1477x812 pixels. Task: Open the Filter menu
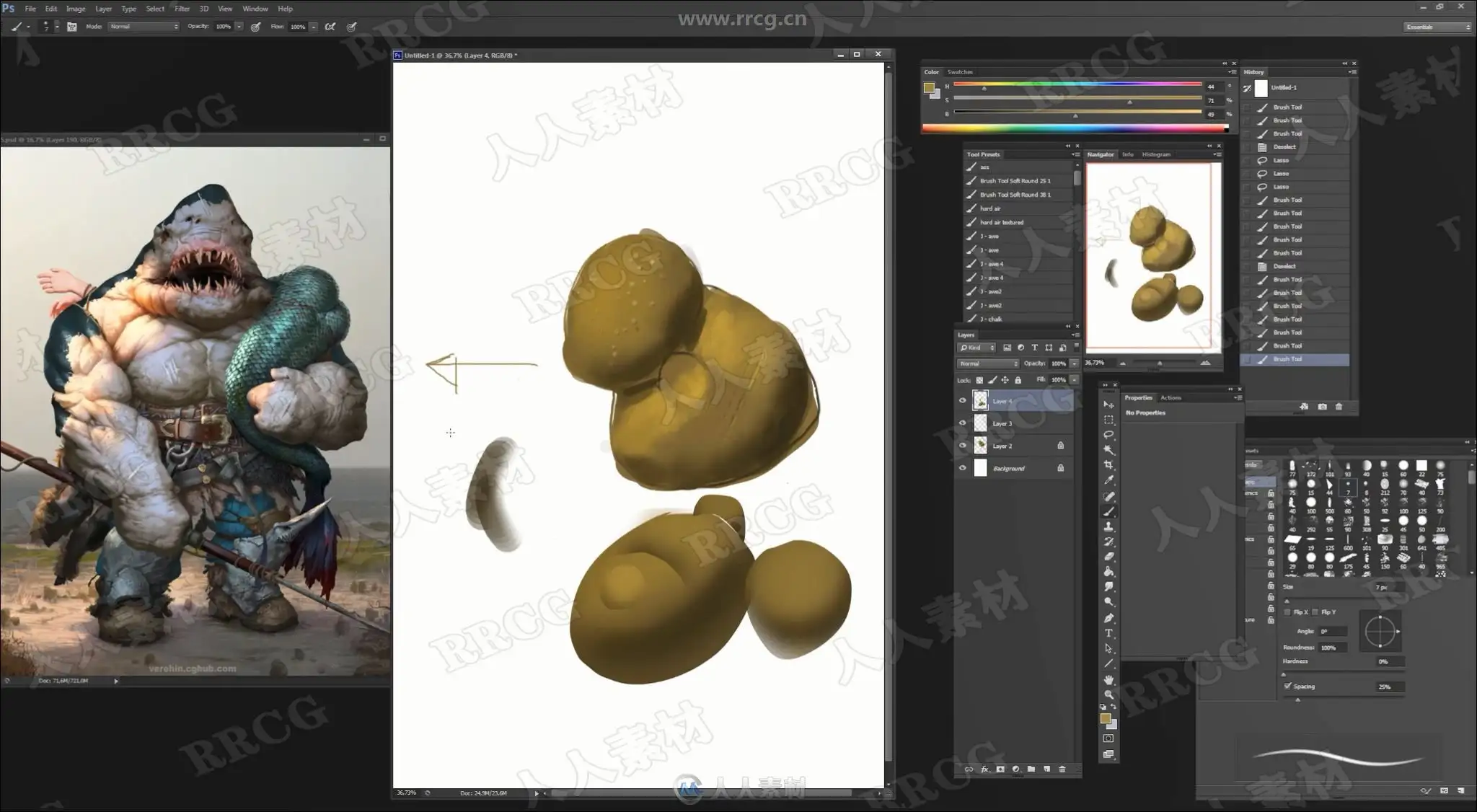point(182,9)
